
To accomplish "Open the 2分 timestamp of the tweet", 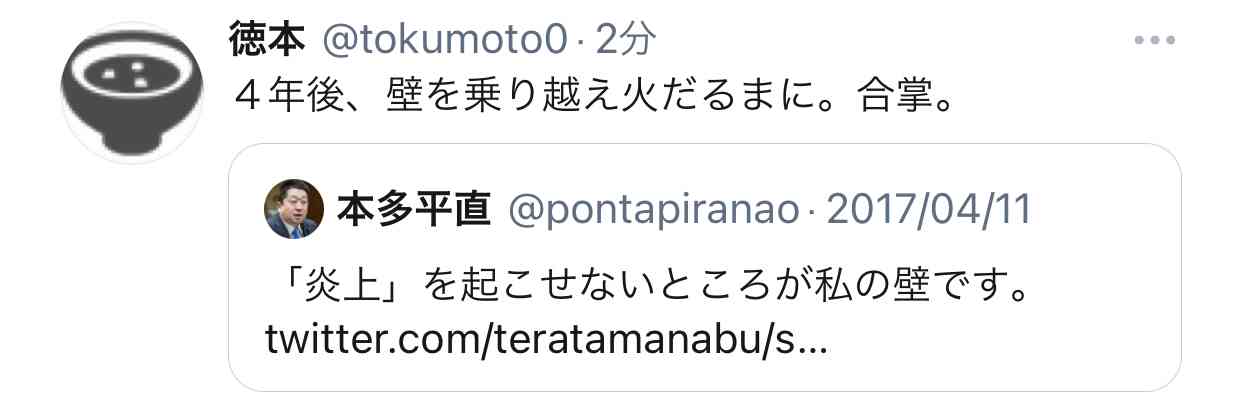I will tap(627, 40).
